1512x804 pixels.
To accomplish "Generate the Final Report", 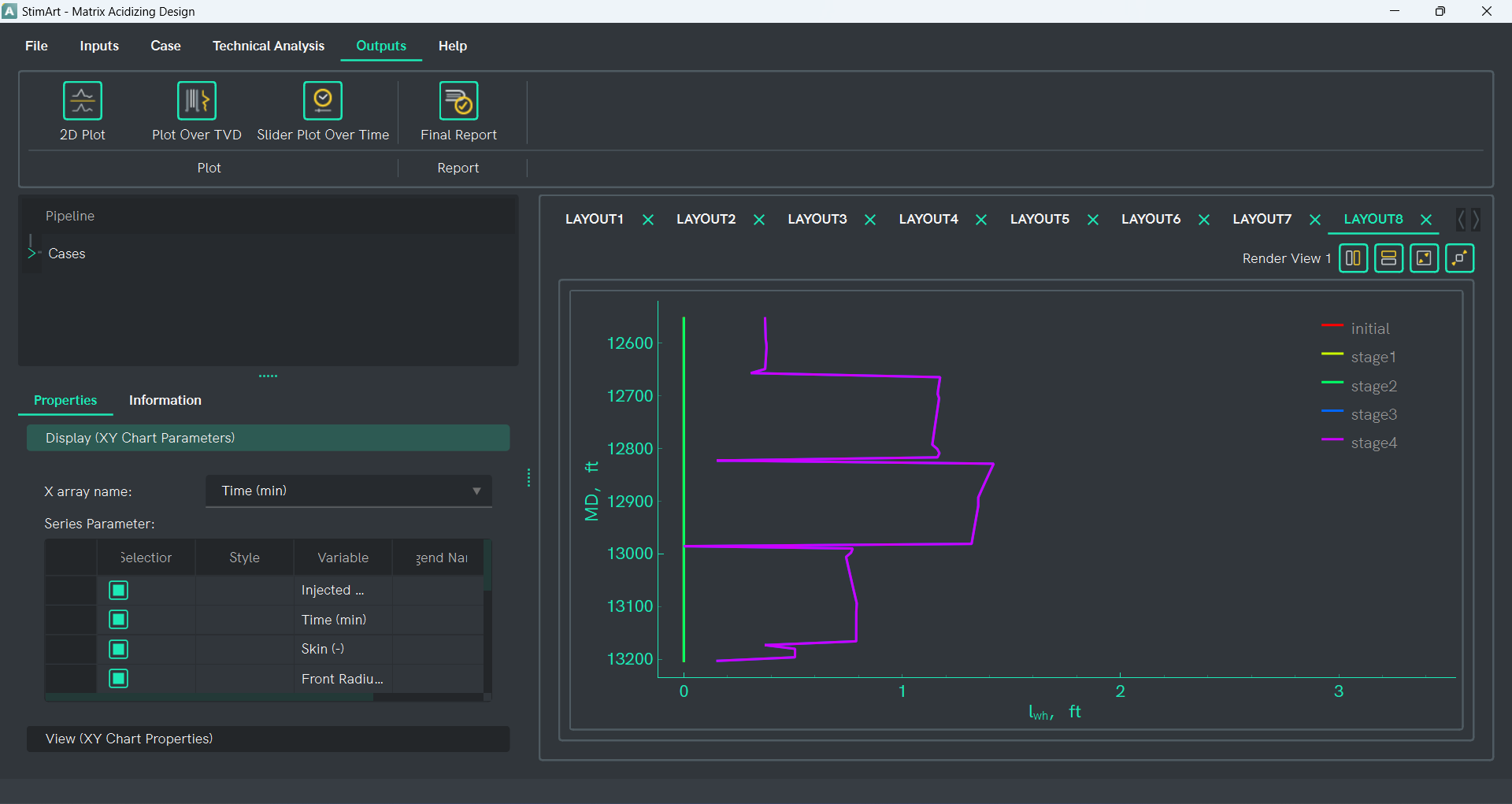I will coord(458,102).
